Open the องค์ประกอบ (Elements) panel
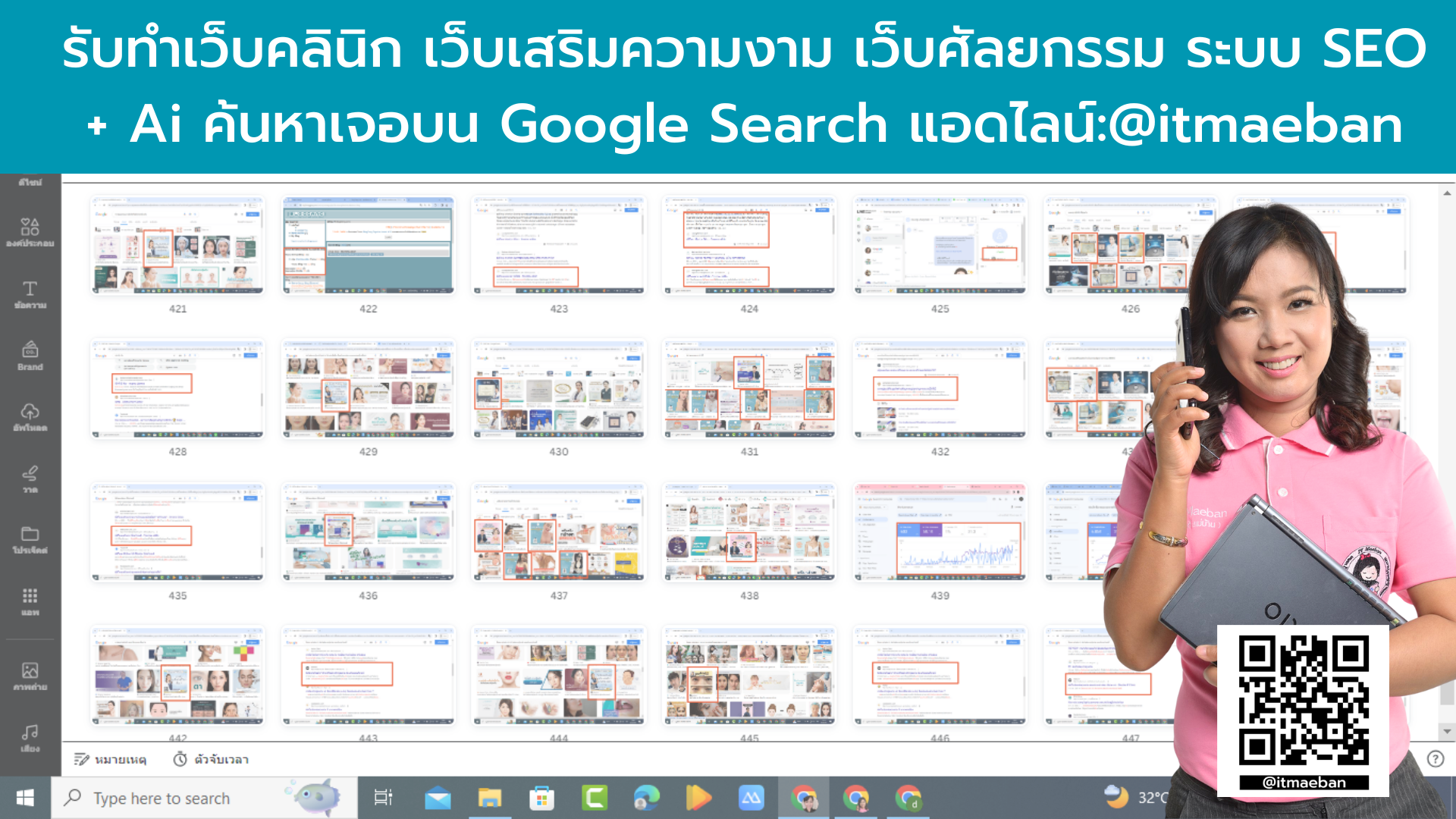Image resolution: width=1456 pixels, height=819 pixels. pos(29,227)
